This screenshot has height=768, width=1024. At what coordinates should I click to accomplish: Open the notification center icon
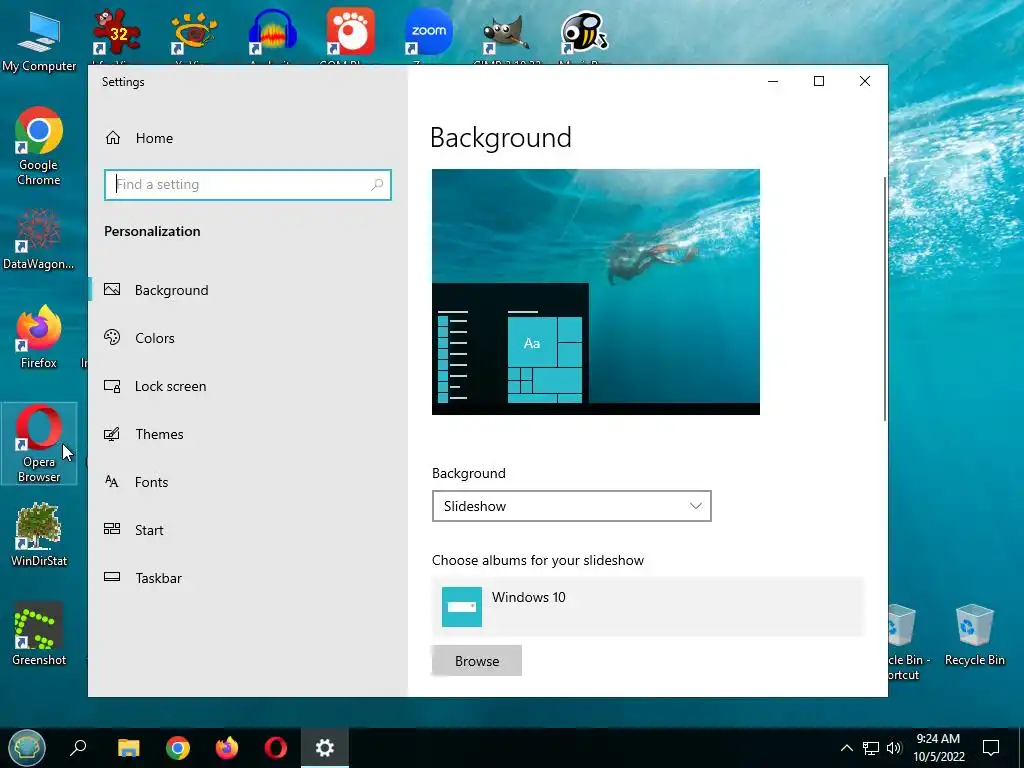point(991,748)
